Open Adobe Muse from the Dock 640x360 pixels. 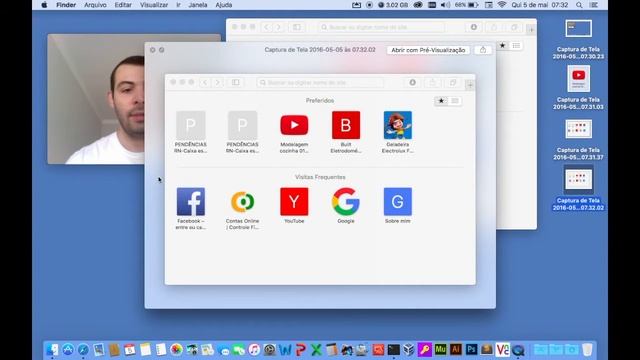pyautogui.click(x=440, y=350)
